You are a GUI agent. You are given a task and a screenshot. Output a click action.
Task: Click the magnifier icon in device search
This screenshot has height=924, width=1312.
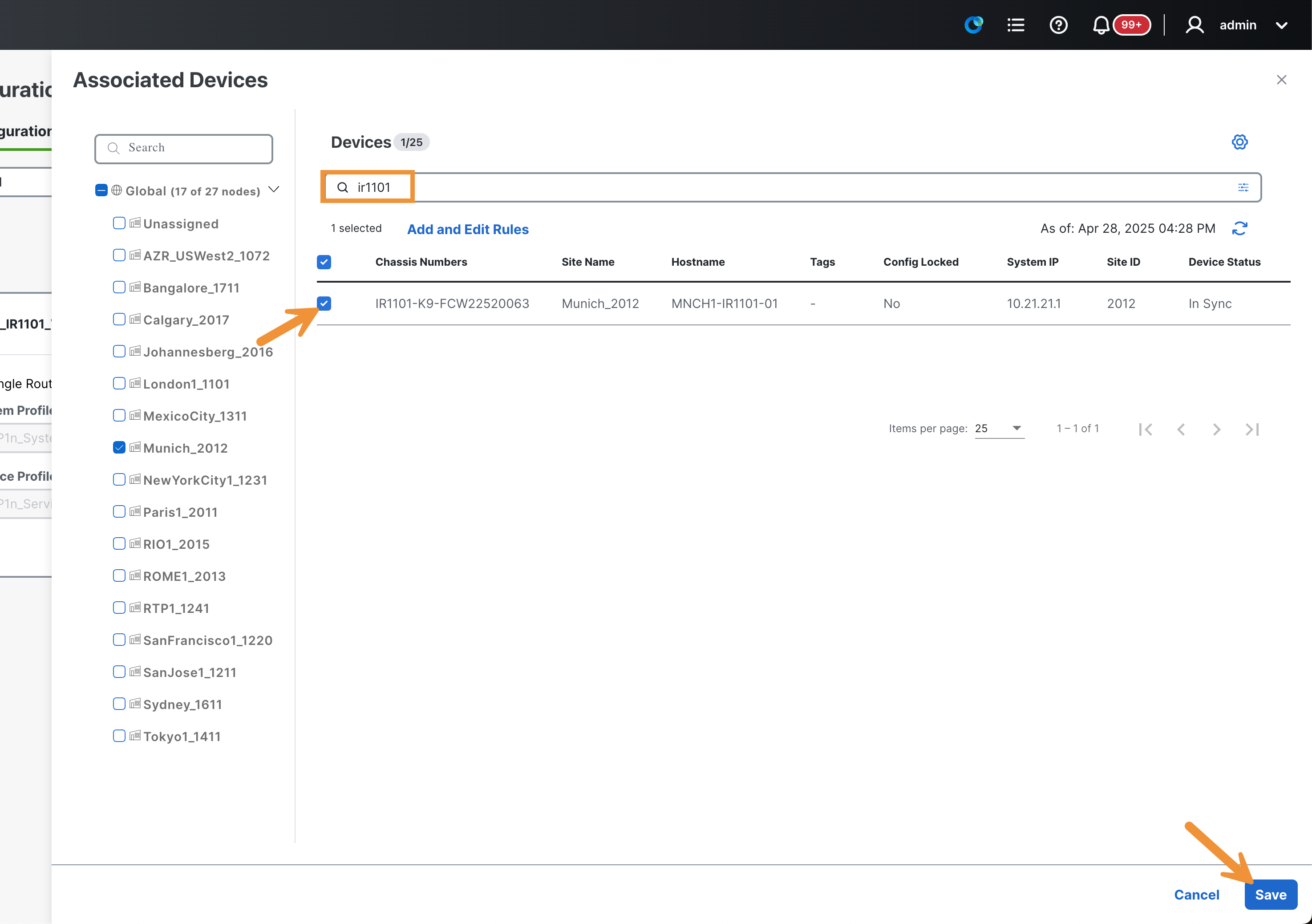(x=342, y=187)
